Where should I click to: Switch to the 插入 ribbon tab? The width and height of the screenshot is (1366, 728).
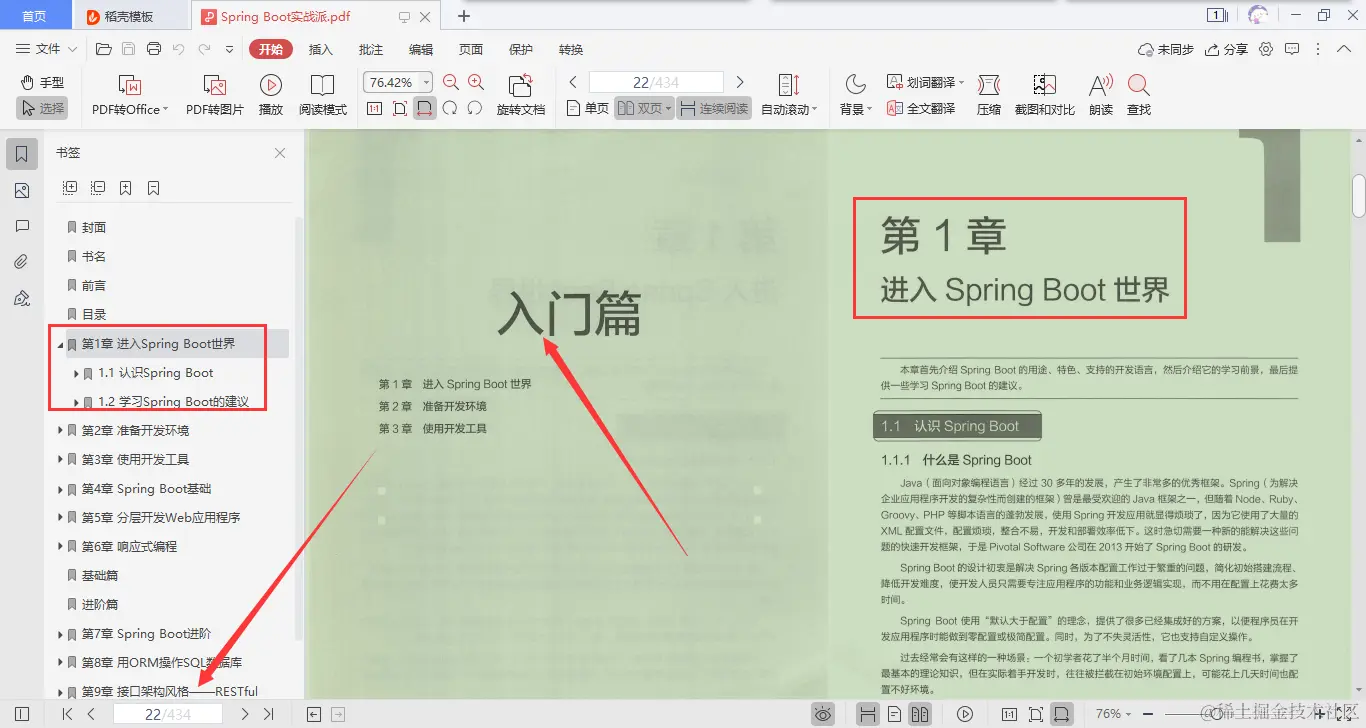pos(320,48)
